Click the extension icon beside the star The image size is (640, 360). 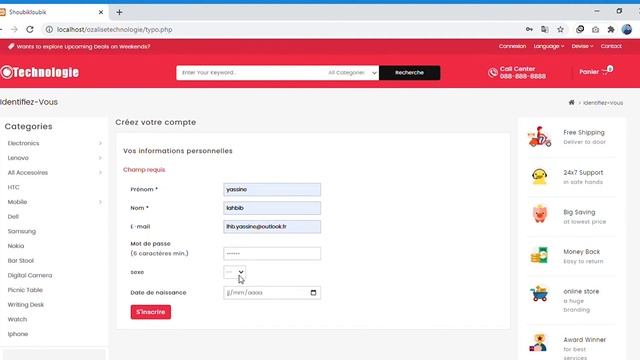[580, 29]
